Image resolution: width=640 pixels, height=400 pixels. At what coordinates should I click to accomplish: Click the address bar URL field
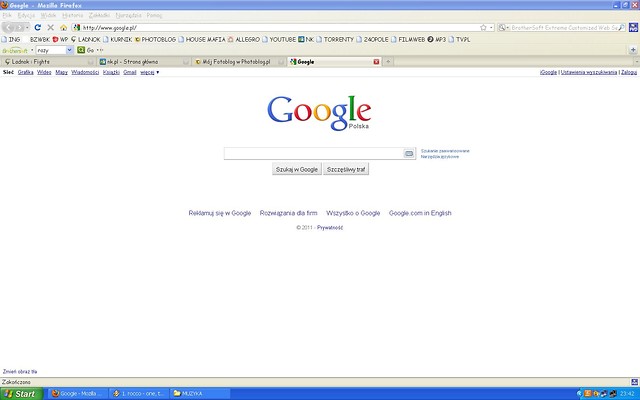pyautogui.click(x=280, y=27)
